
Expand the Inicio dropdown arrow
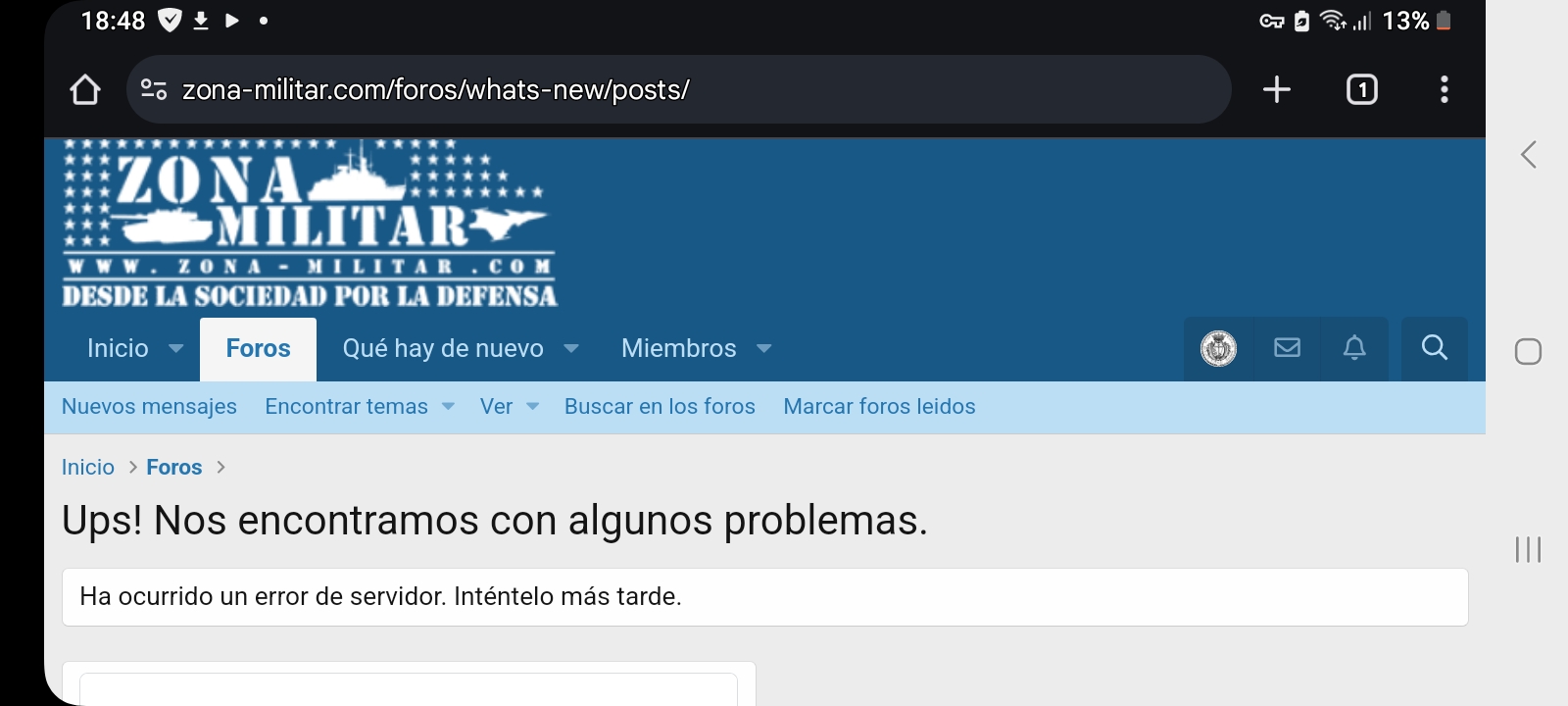tap(176, 348)
